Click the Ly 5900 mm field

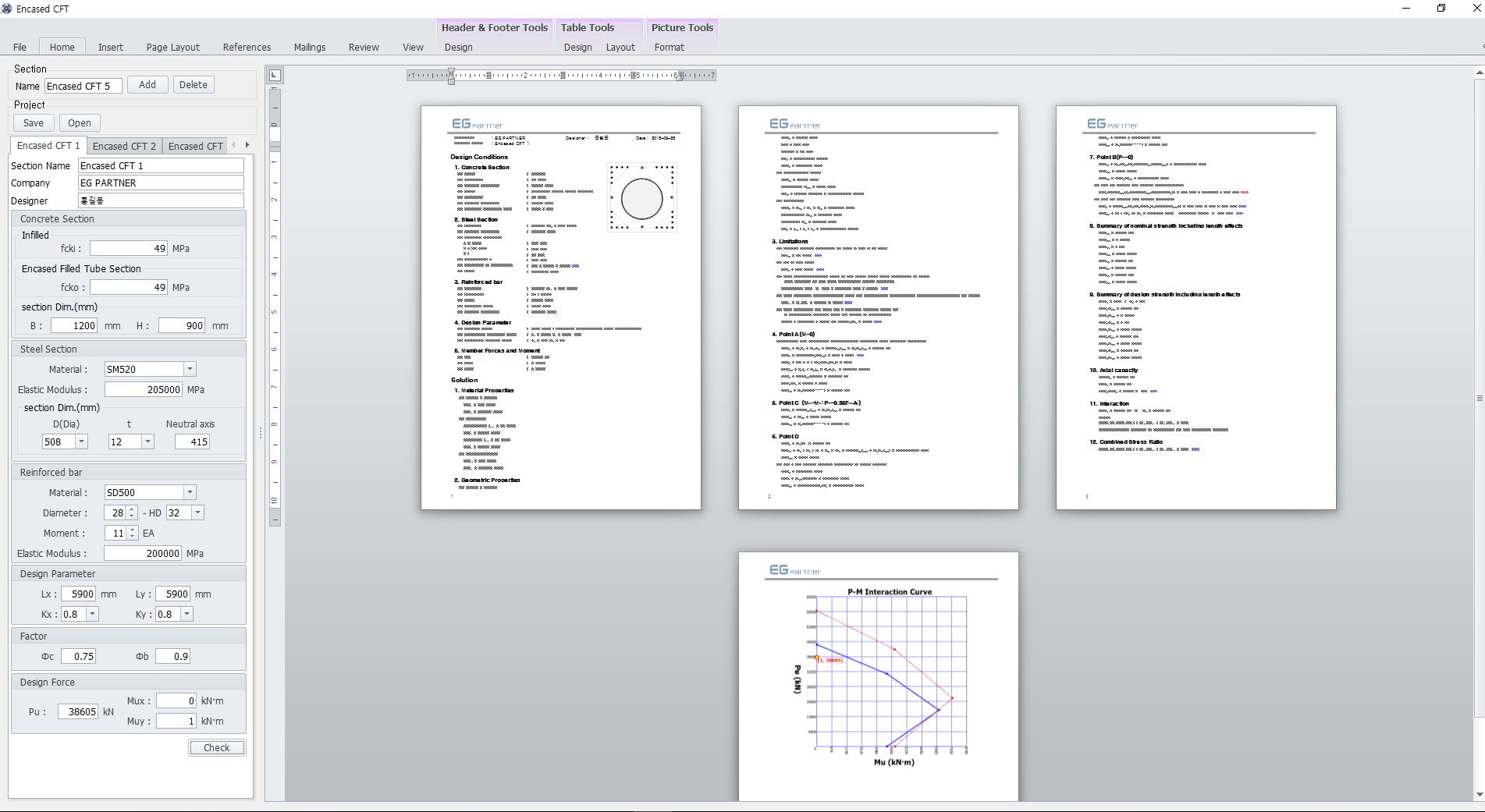click(172, 594)
